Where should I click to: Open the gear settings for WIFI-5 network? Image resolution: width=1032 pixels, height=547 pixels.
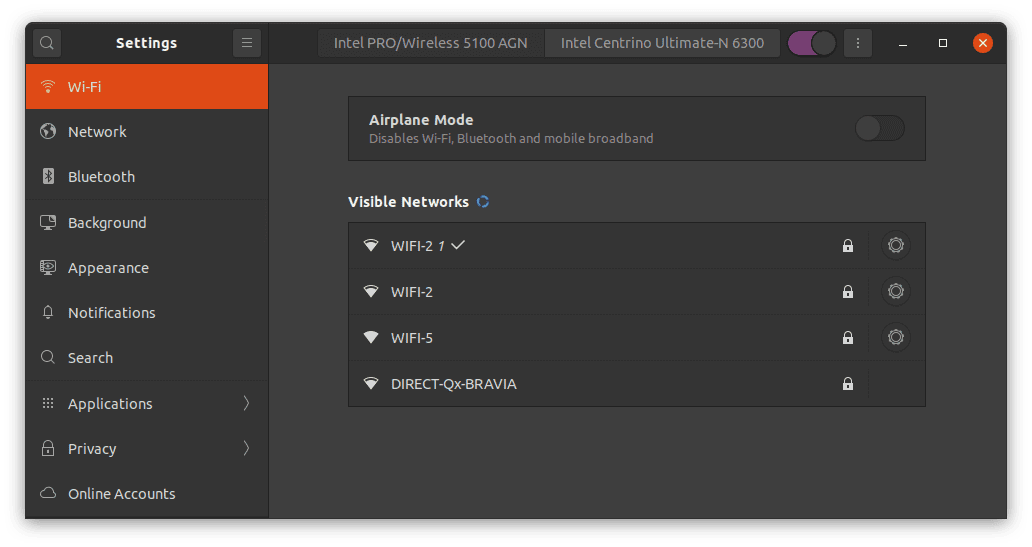[896, 338]
